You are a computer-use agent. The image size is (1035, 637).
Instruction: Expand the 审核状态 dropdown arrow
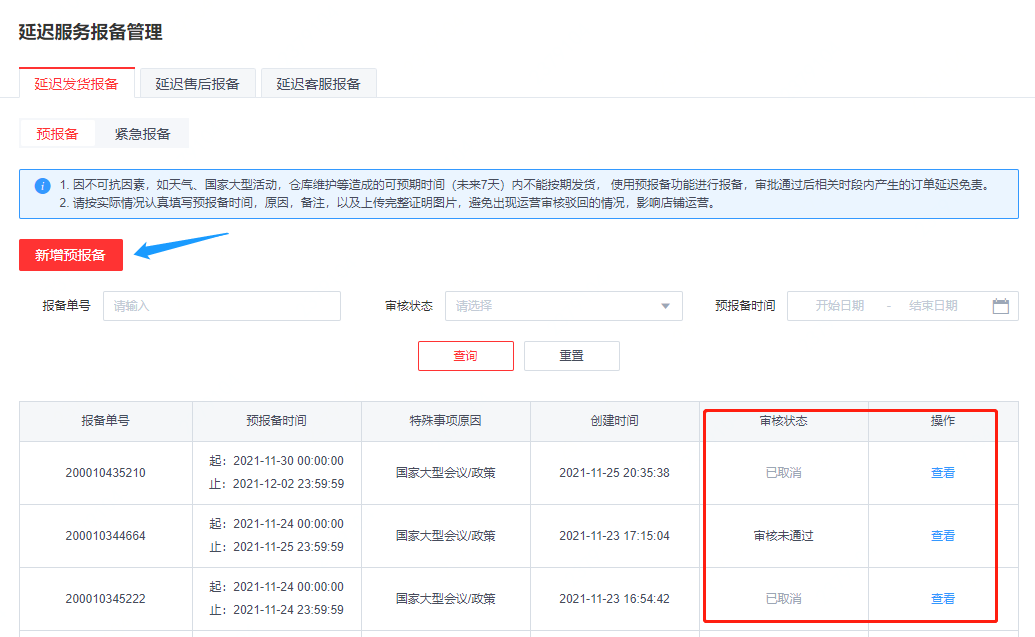tap(666, 306)
